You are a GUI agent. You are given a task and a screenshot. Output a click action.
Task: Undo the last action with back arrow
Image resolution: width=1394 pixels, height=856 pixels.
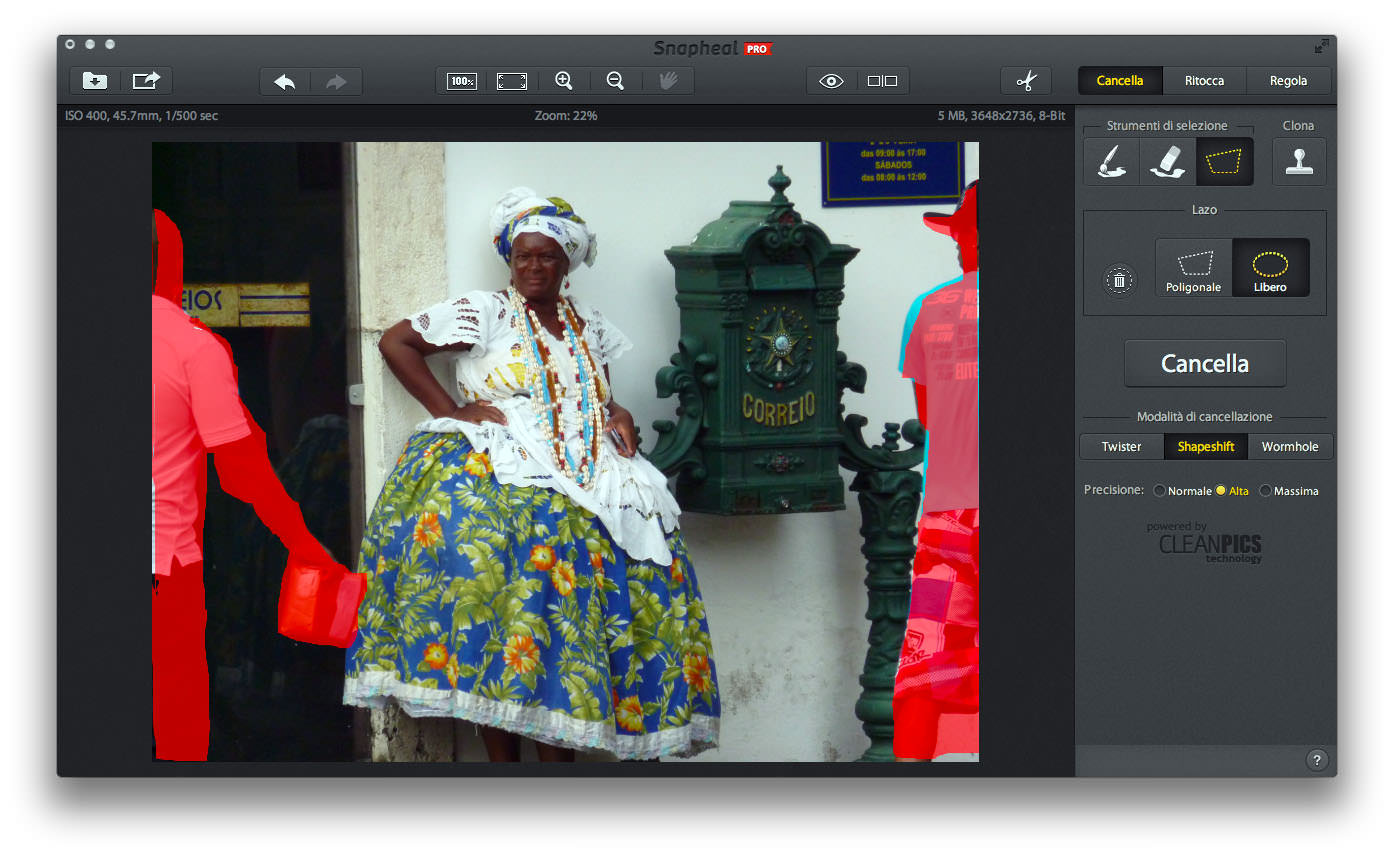point(285,81)
